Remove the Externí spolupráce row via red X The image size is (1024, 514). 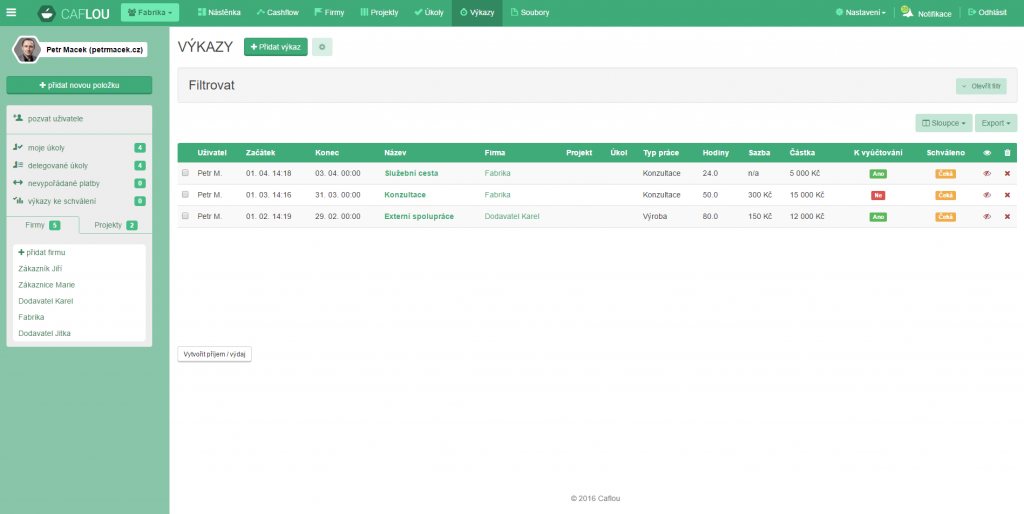click(1007, 216)
